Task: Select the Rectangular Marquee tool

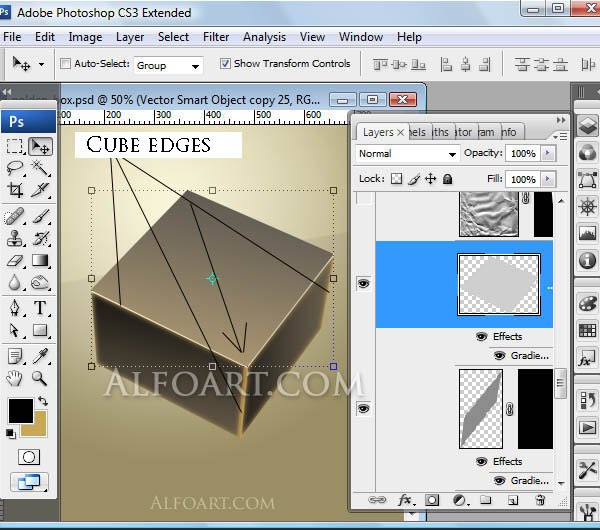Action: pos(15,147)
